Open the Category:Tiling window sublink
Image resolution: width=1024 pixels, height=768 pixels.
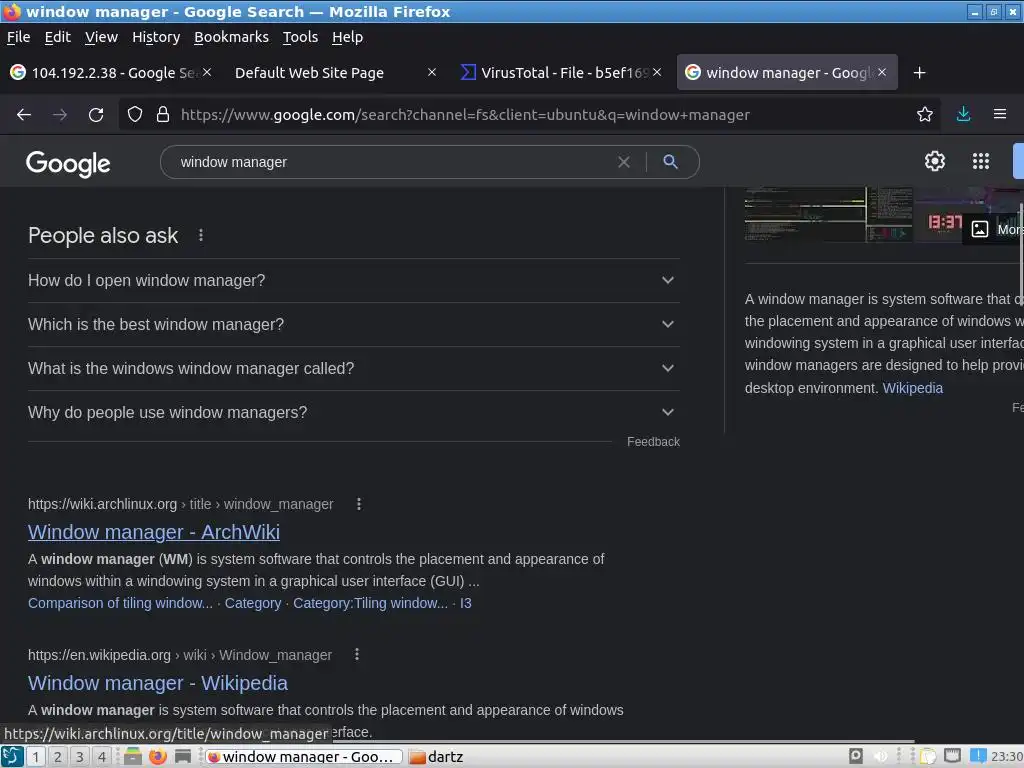[x=370, y=603]
